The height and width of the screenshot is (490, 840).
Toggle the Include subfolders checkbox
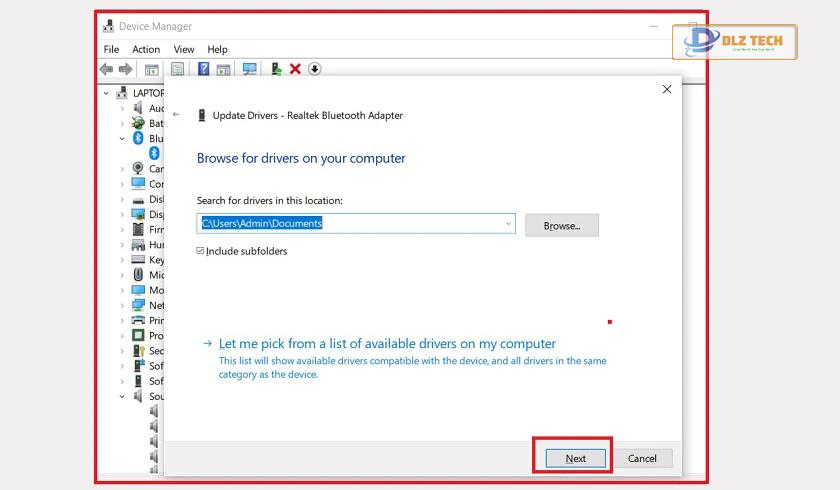[x=200, y=251]
